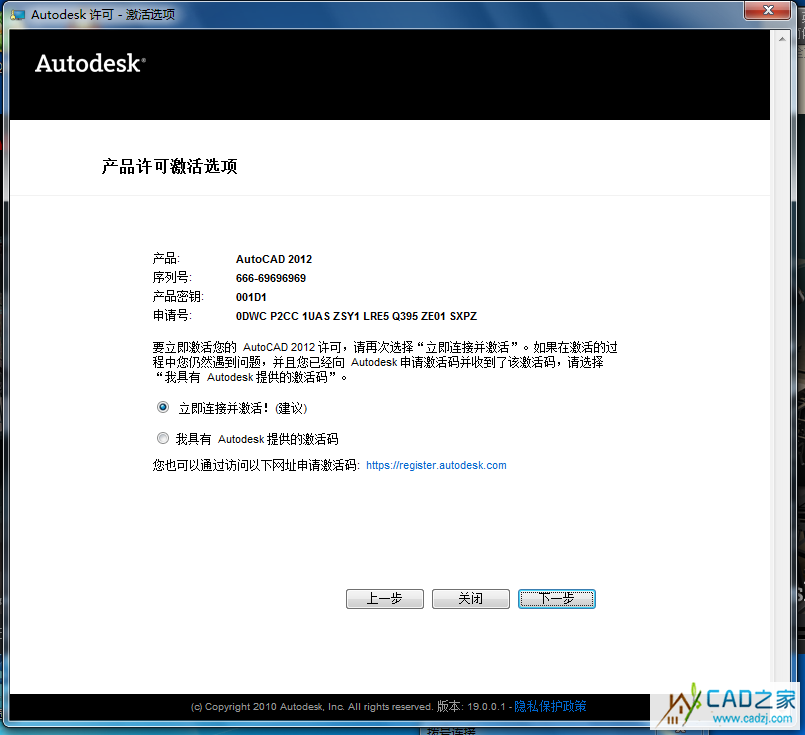Click the request code starting with 0DWC
The height and width of the screenshot is (735, 805).
[x=356, y=316]
